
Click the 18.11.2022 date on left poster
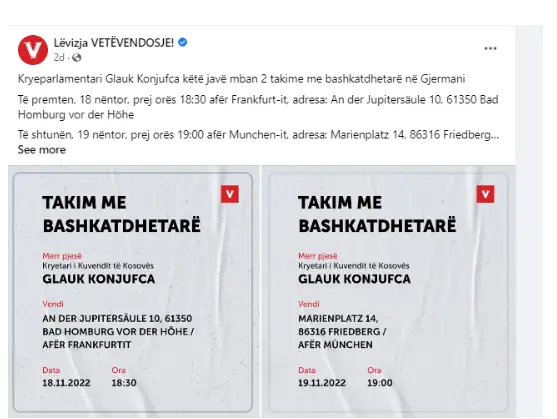coord(66,383)
